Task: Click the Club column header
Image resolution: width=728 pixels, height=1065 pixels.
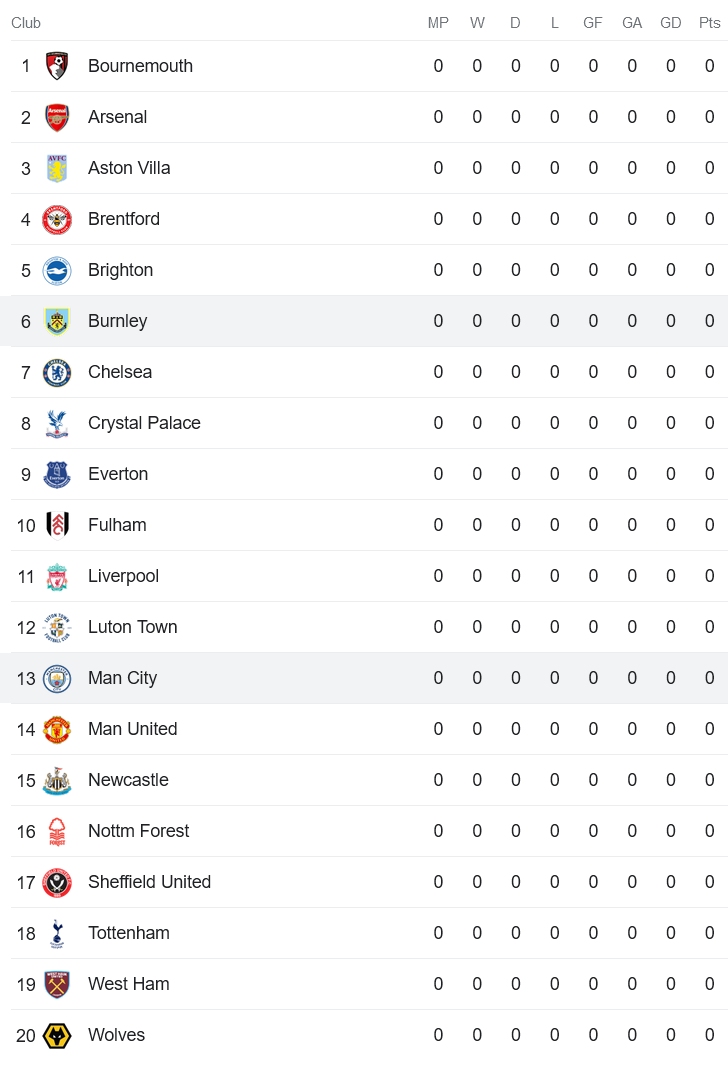Action: [26, 23]
